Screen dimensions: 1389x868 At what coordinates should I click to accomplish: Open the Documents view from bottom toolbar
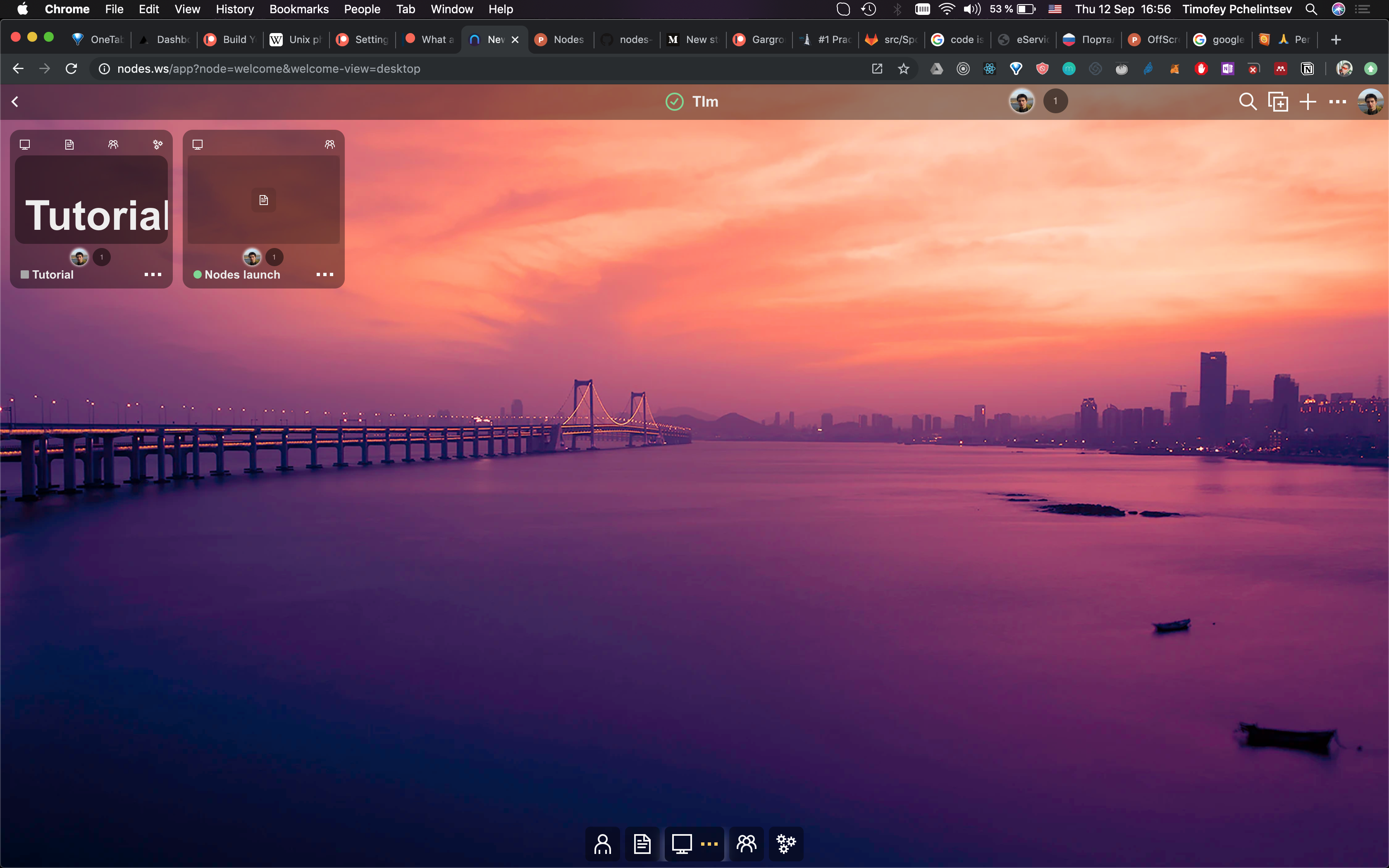click(x=642, y=843)
